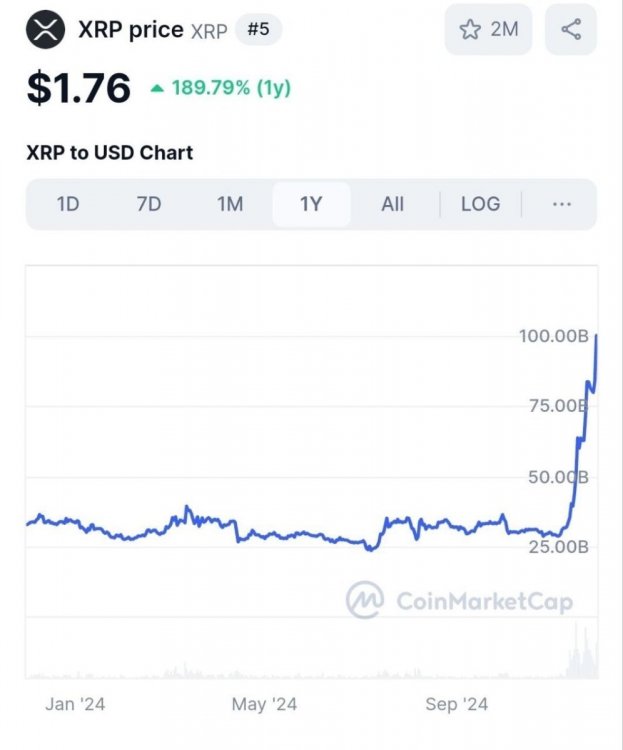Click the $1.76 price value
This screenshot has width=623, height=750.
pyautogui.click(x=79, y=88)
